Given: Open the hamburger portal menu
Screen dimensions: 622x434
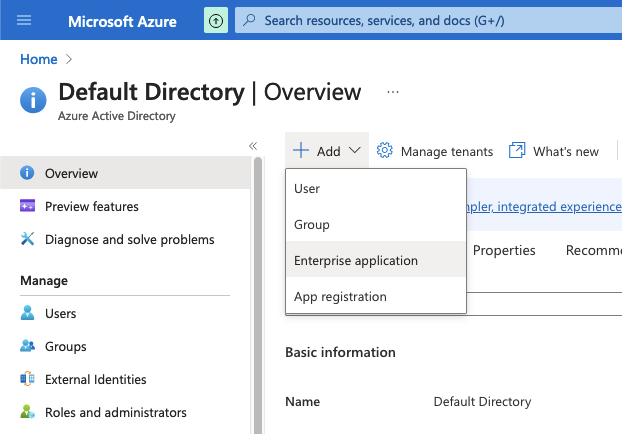Looking at the screenshot, I should pyautogui.click(x=25, y=20).
